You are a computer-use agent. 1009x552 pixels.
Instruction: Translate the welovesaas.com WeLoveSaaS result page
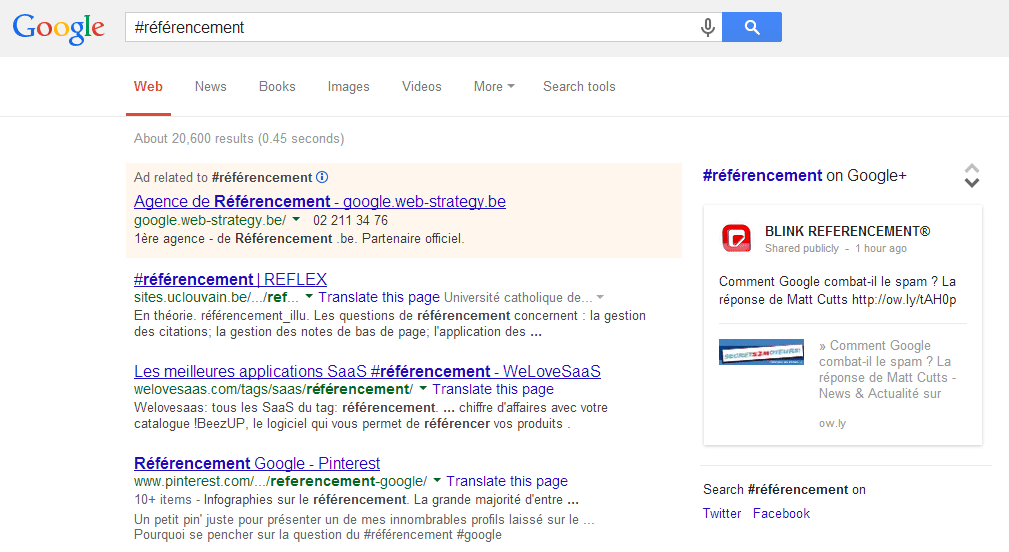[x=493, y=389]
